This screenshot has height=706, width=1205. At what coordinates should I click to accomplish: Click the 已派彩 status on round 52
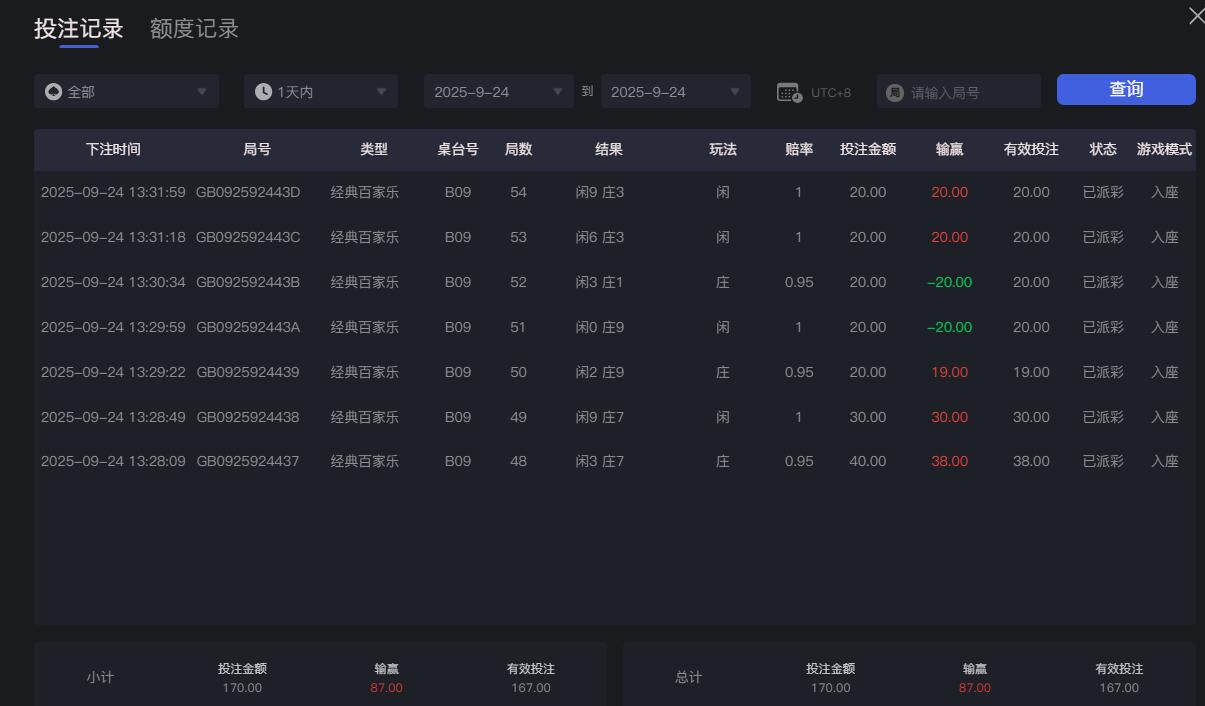coord(1102,281)
